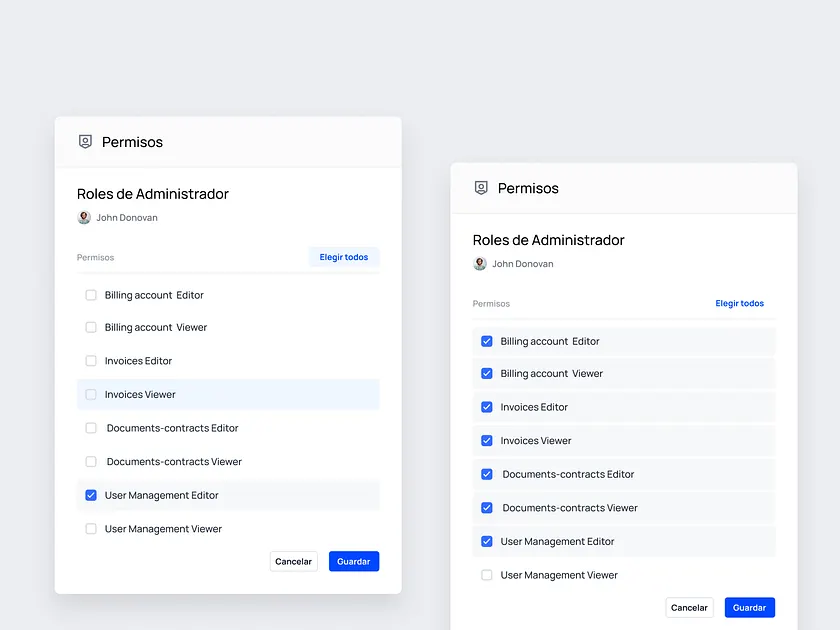This screenshot has height=630, width=840.
Task: Uncheck User Management Editor on left panel
Action: (91, 495)
